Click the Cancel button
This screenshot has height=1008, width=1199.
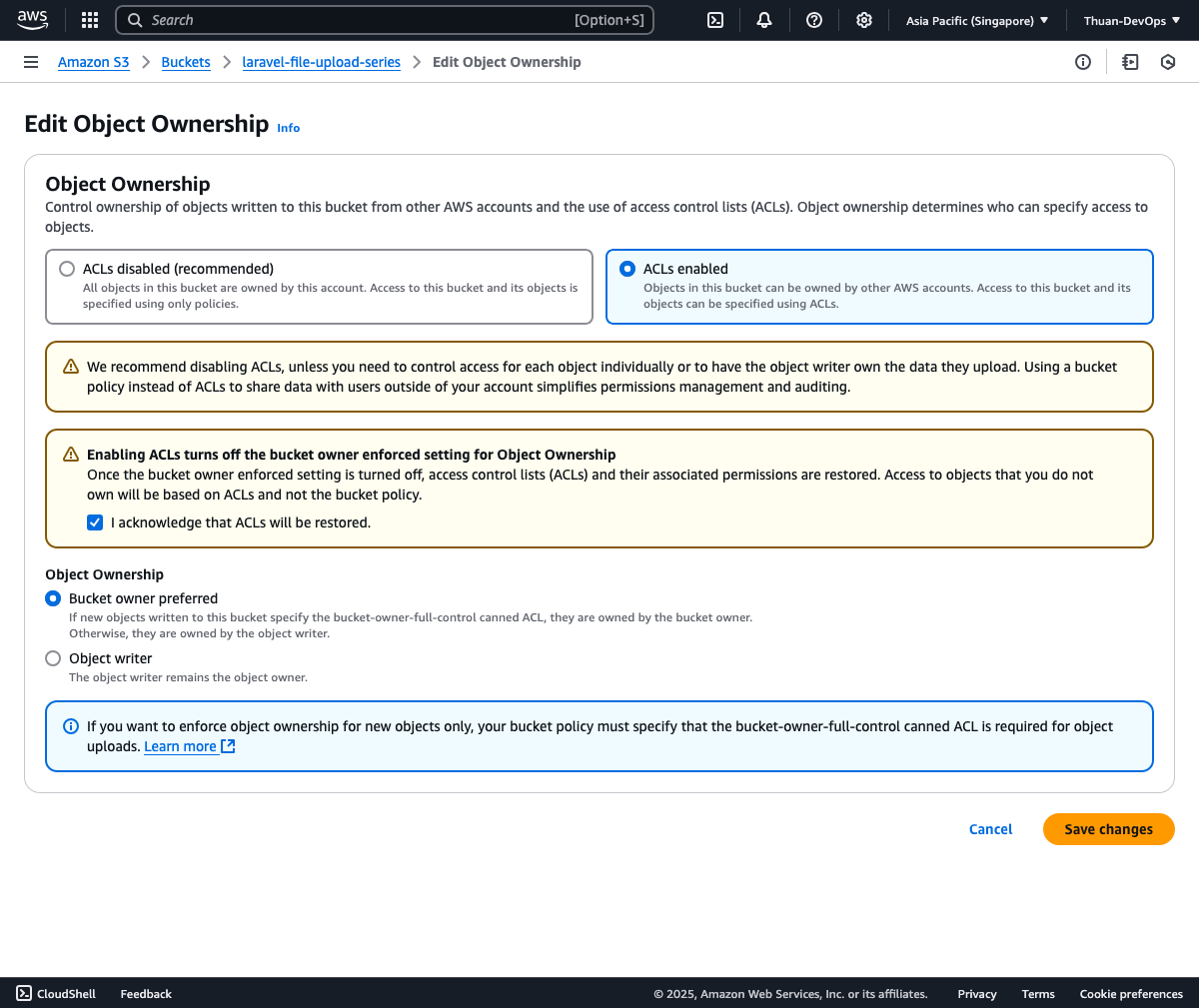coord(990,829)
